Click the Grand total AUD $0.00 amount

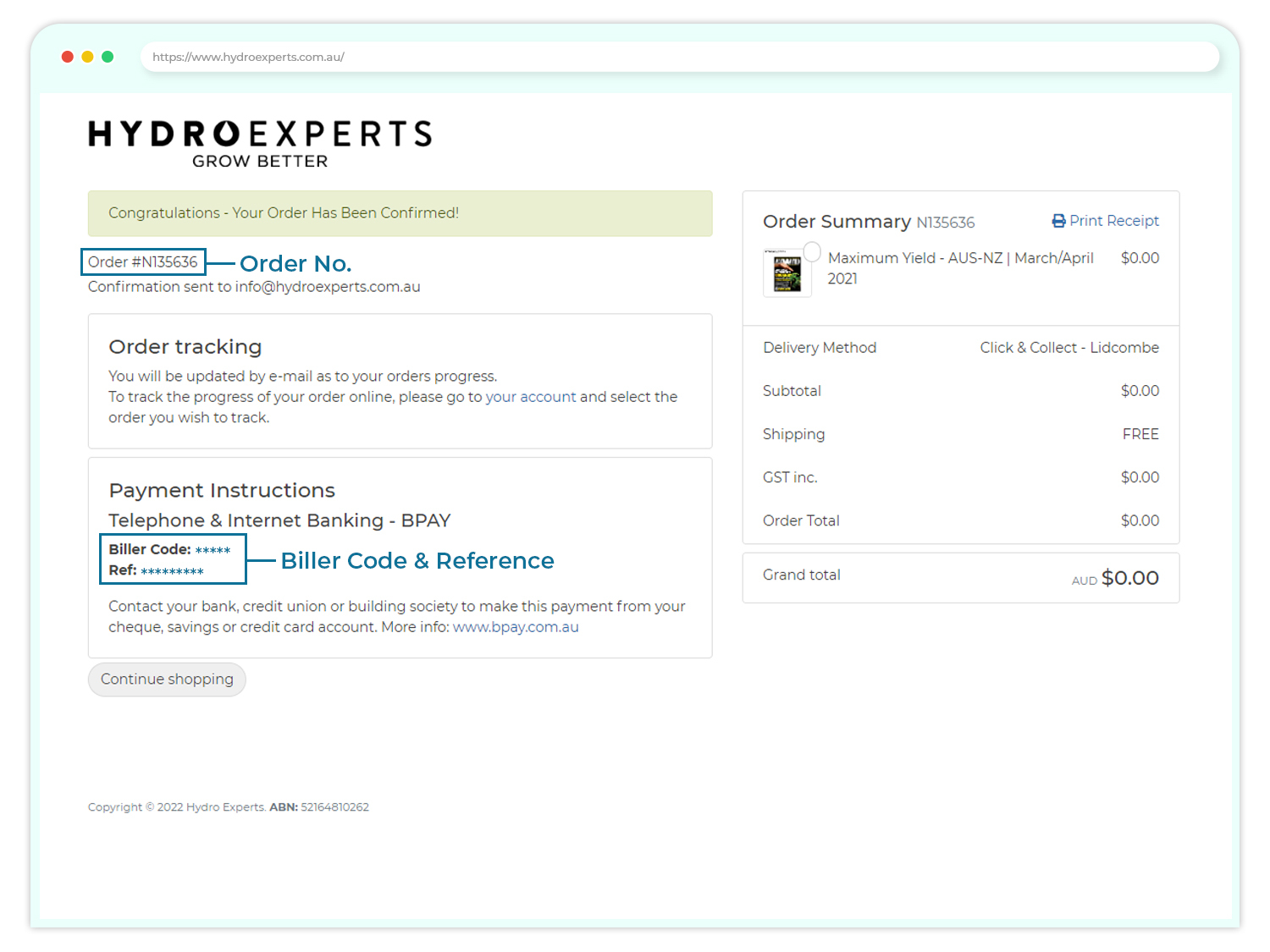(1115, 578)
